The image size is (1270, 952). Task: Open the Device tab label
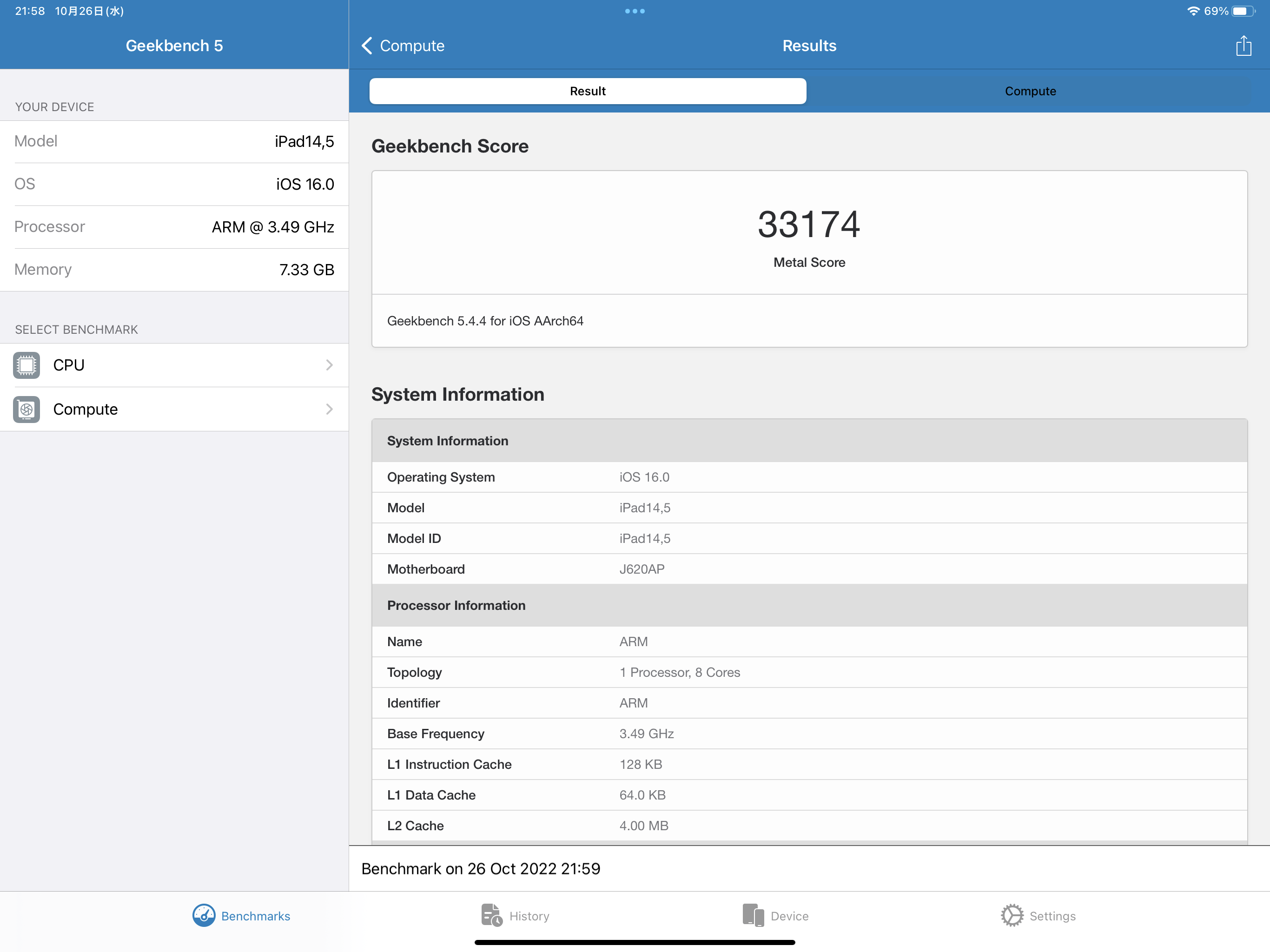click(789, 916)
